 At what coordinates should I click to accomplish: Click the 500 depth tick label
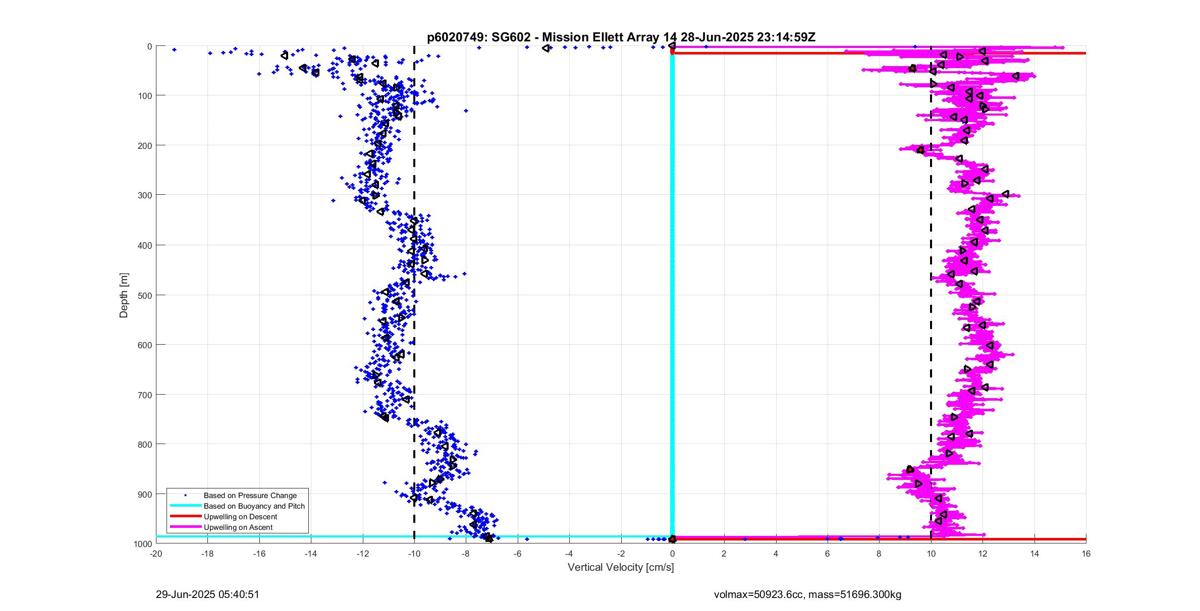(143, 295)
